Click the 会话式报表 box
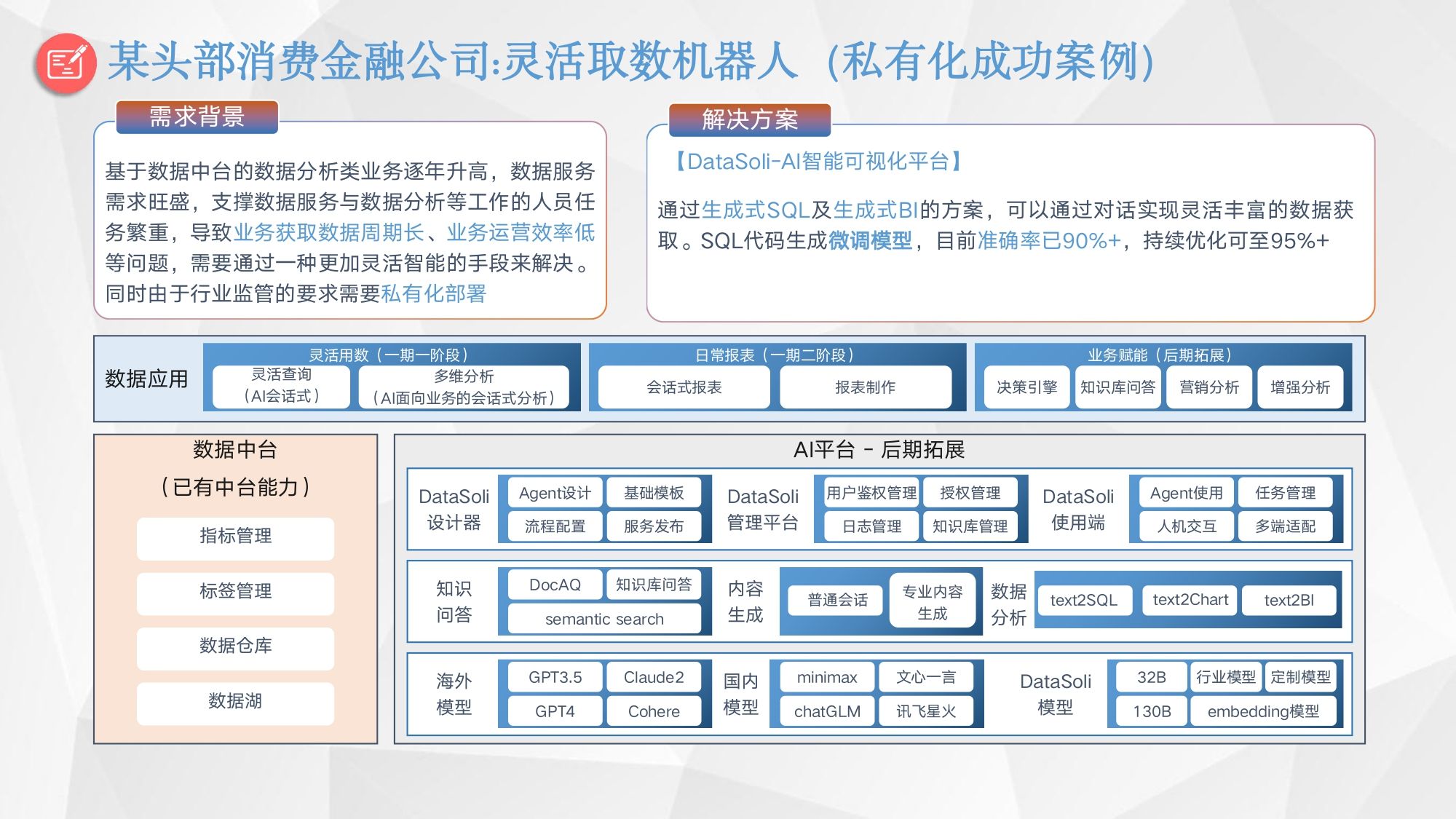The image size is (1456, 819). click(x=684, y=387)
